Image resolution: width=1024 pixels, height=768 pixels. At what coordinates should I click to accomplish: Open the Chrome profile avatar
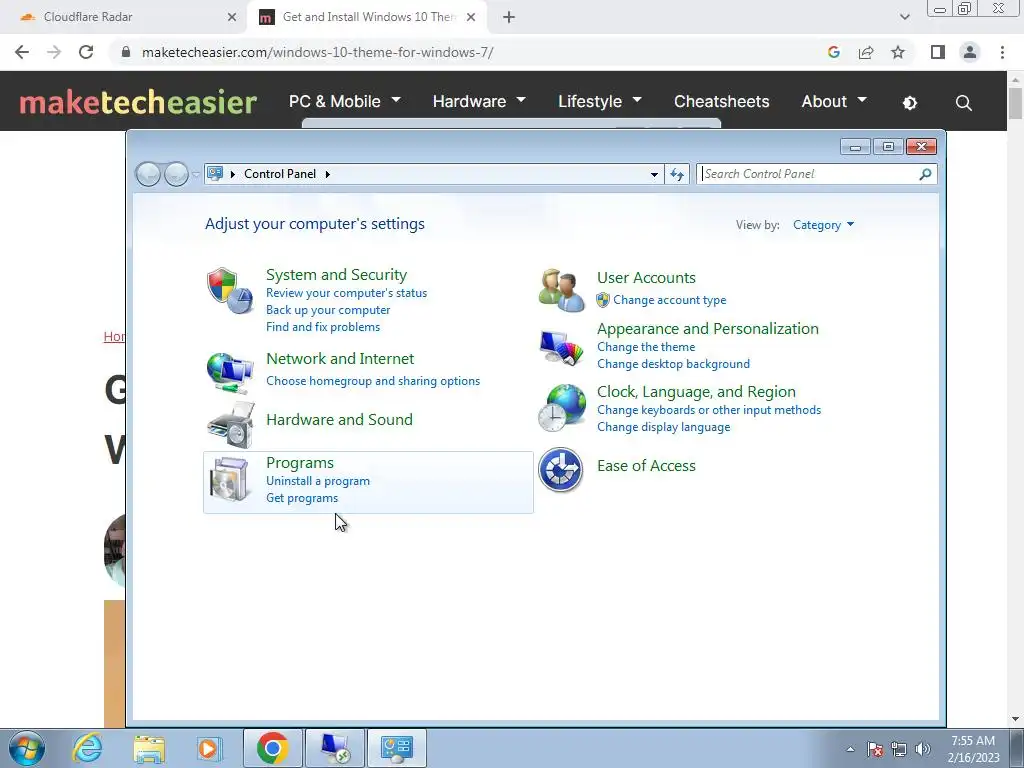(970, 52)
